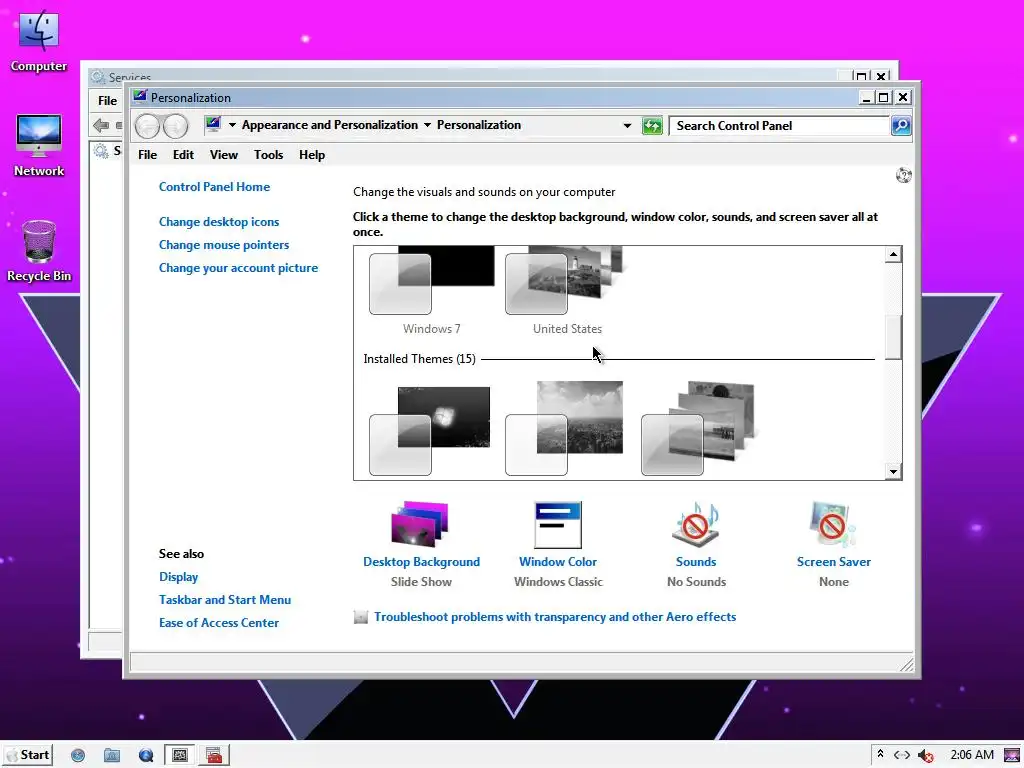The width and height of the screenshot is (1024, 768).
Task: Switch to the red toolbox taskbar button
Action: click(214, 756)
